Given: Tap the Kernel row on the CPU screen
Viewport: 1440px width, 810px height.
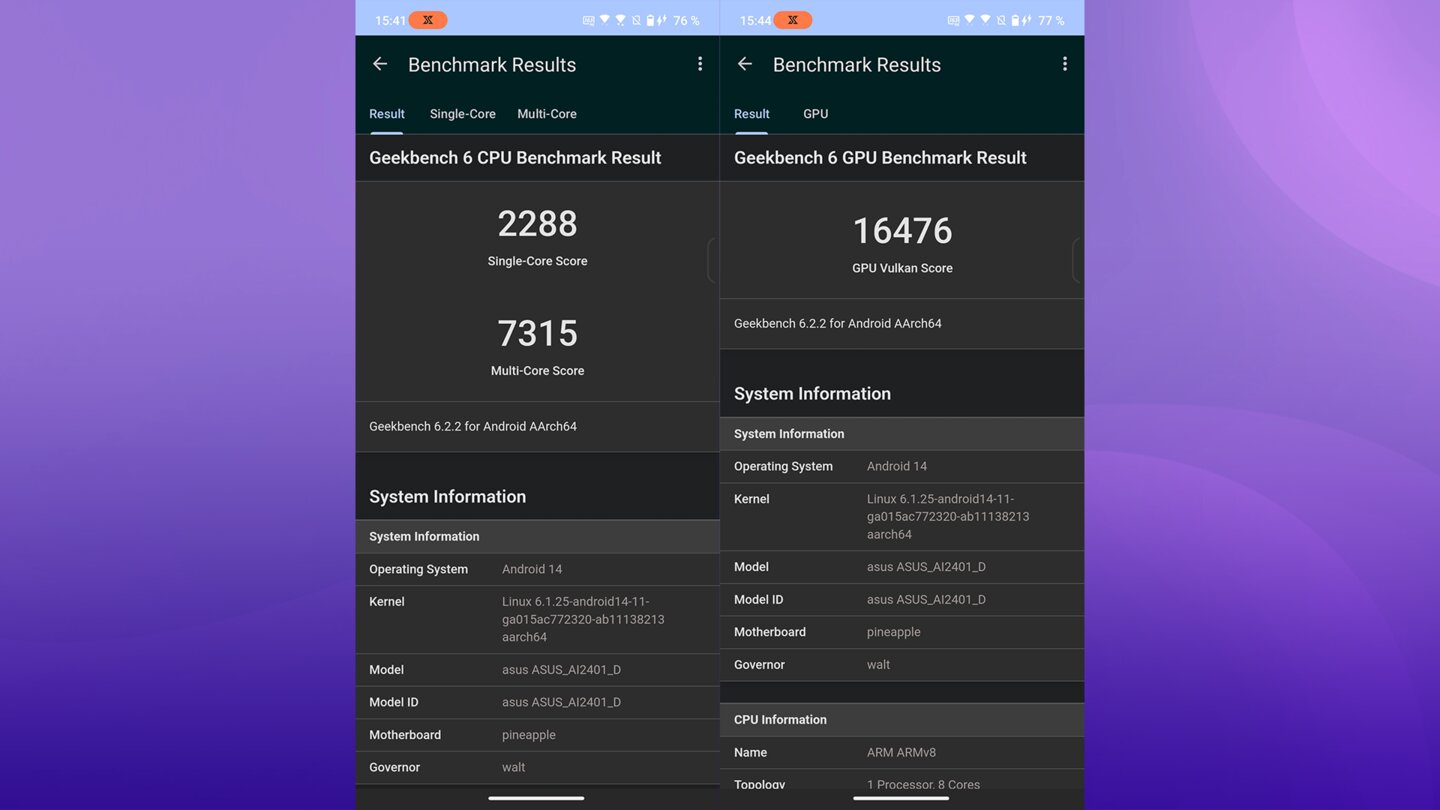Looking at the screenshot, I should point(537,619).
